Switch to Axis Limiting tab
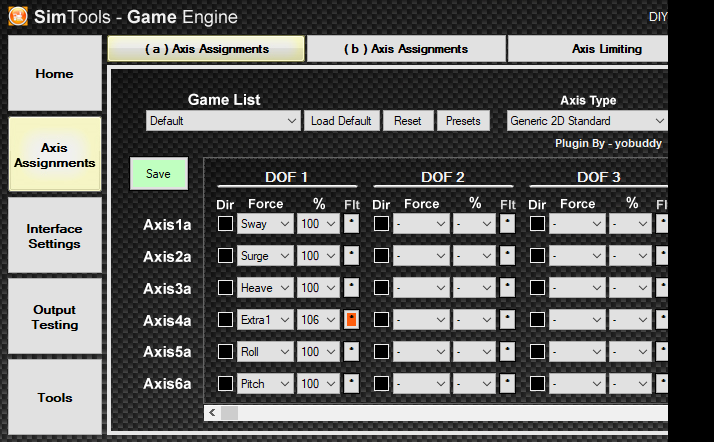 588,49
